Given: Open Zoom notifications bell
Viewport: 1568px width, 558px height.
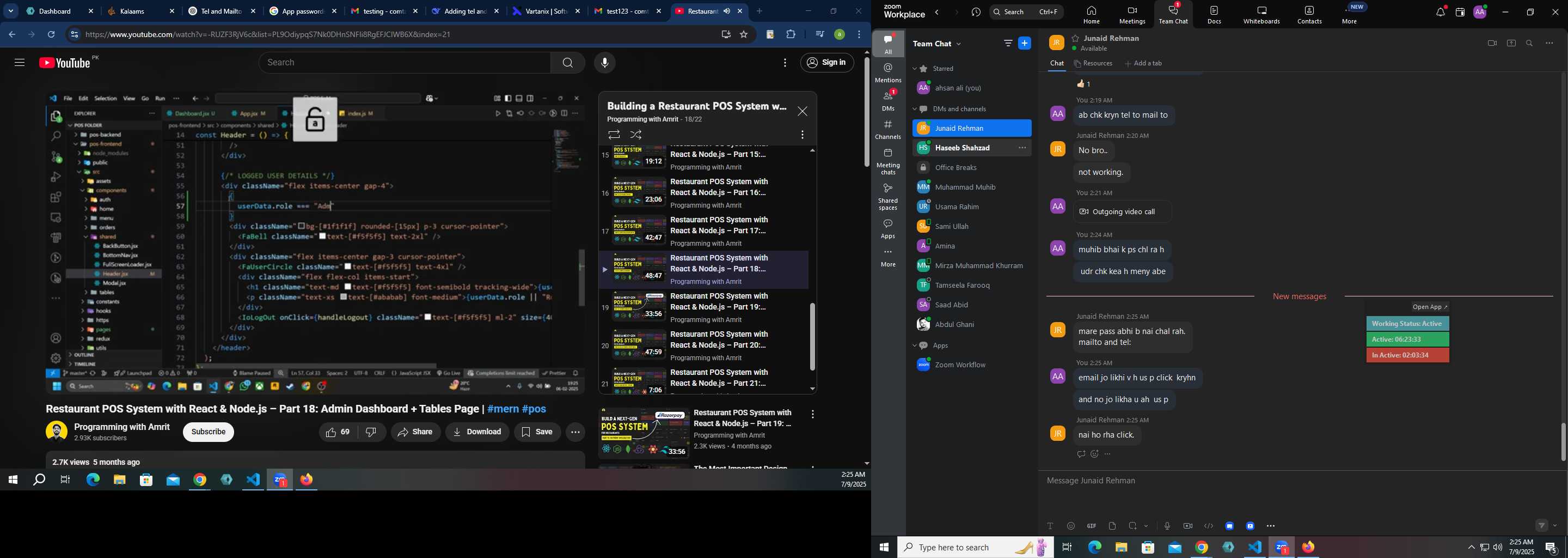Looking at the screenshot, I should (1440, 12).
